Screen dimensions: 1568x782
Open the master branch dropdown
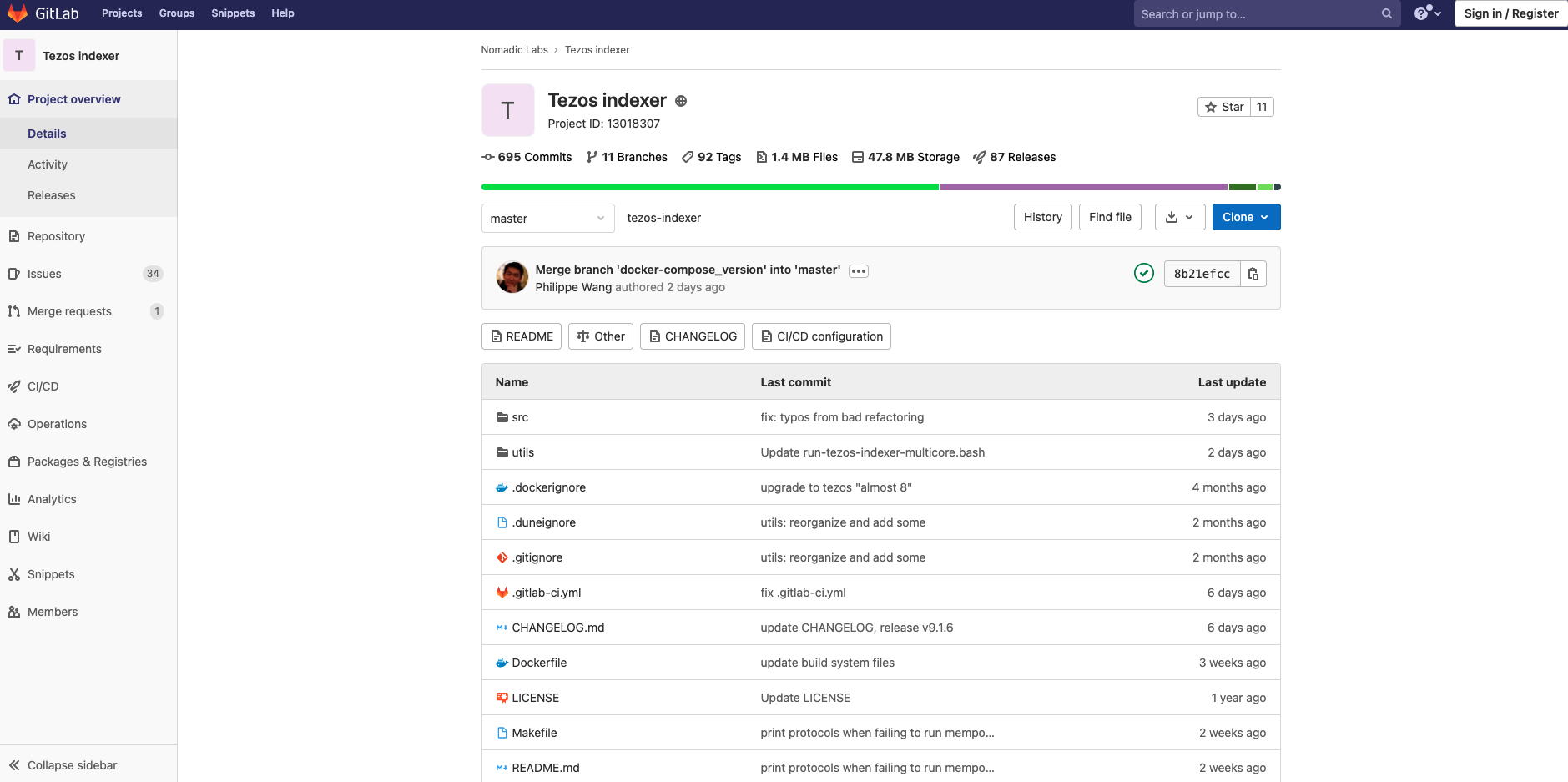(547, 219)
